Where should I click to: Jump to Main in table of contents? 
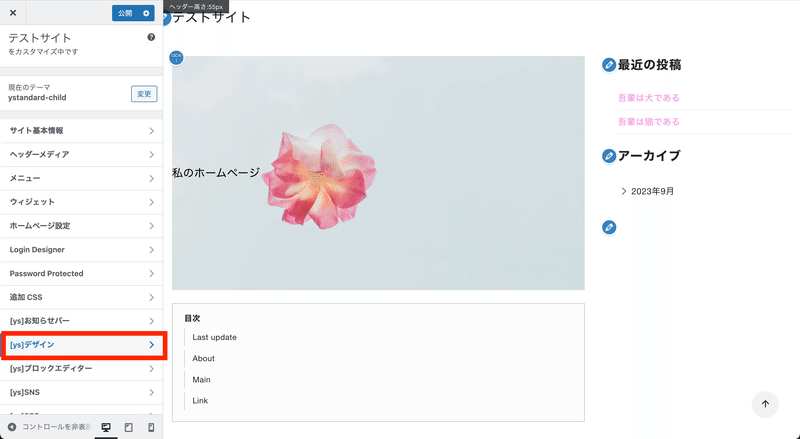(x=201, y=380)
